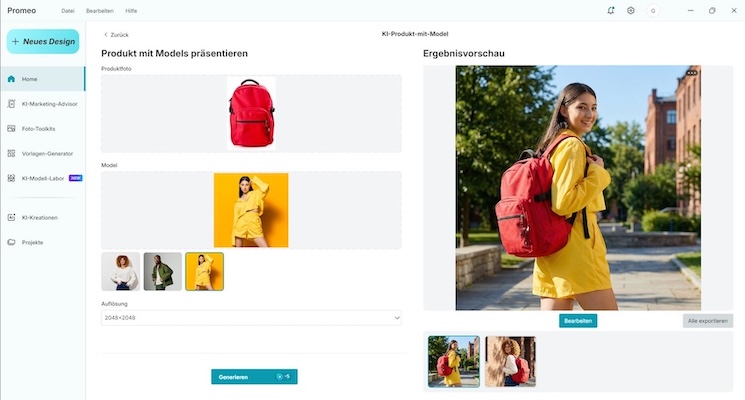Open the Hilfe menu

pyautogui.click(x=131, y=11)
